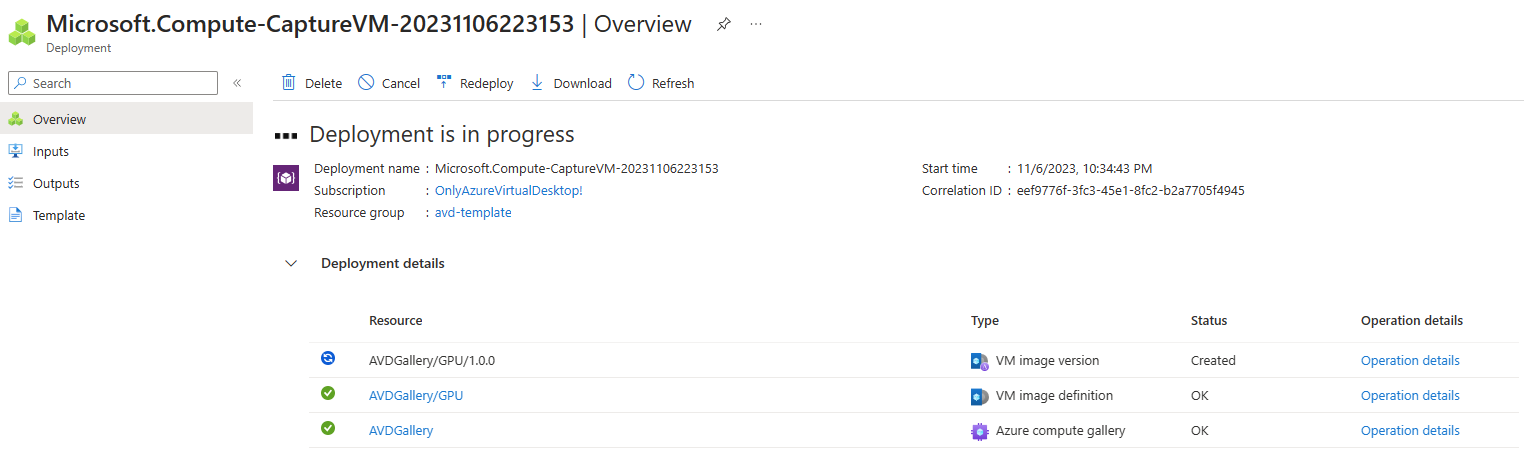The image size is (1524, 473).
Task: Click the Delete toolbar label
Action: [x=323, y=84]
